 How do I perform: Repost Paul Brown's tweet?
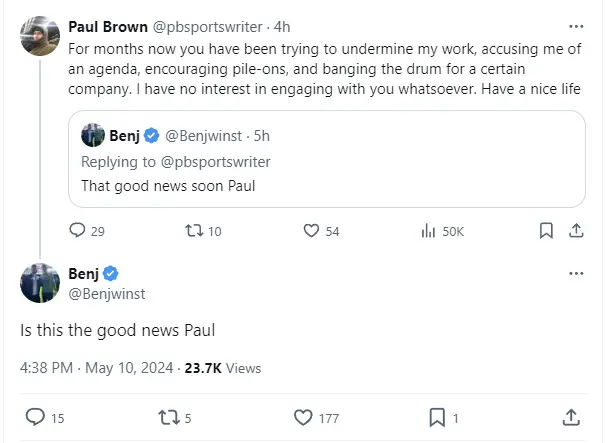point(195,231)
